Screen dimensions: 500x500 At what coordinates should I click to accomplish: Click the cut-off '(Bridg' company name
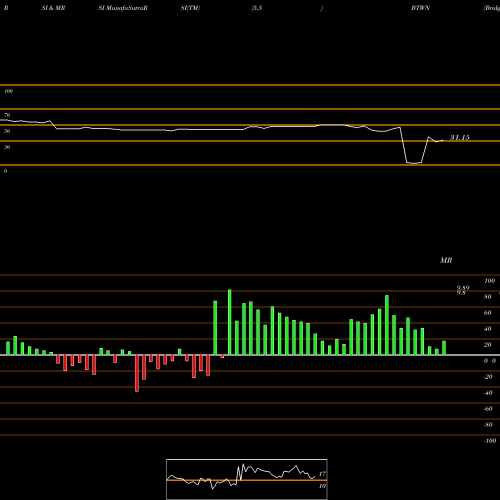tap(492, 8)
